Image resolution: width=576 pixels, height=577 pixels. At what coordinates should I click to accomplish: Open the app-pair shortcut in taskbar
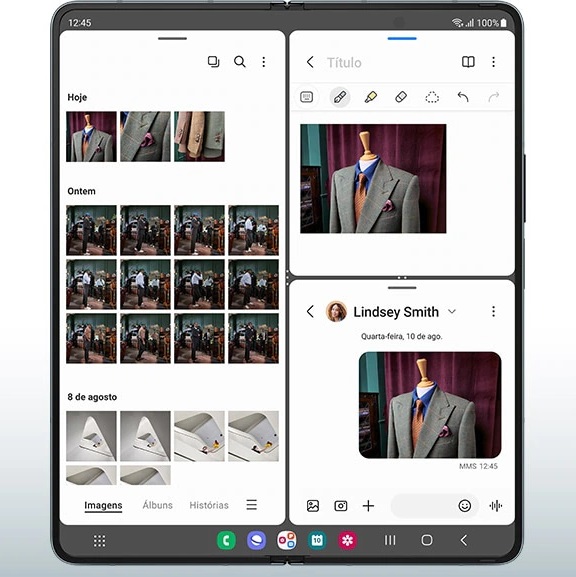287,541
